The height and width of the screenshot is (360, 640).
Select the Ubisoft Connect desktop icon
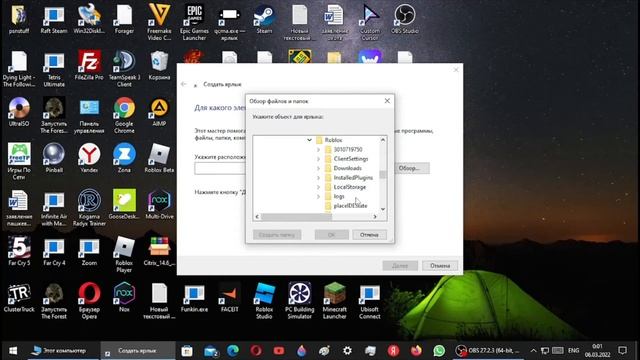pyautogui.click(x=369, y=300)
